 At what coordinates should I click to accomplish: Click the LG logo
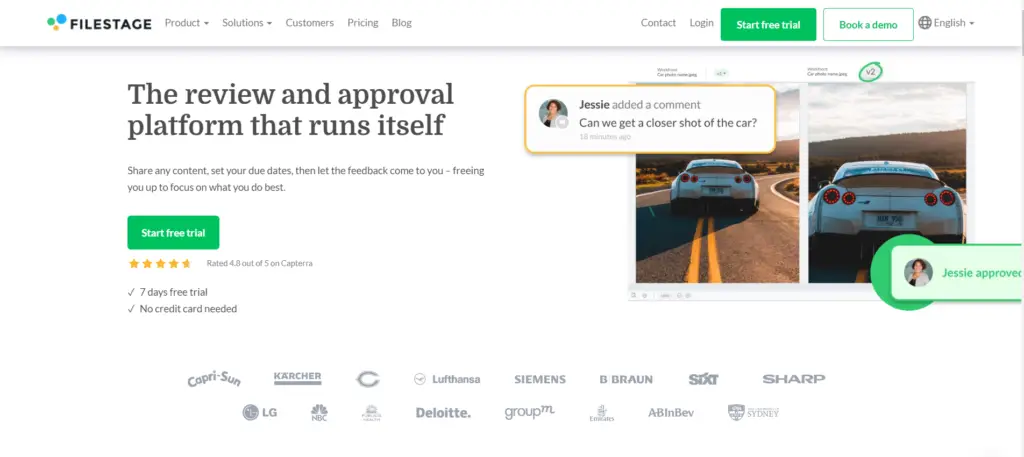[259, 413]
